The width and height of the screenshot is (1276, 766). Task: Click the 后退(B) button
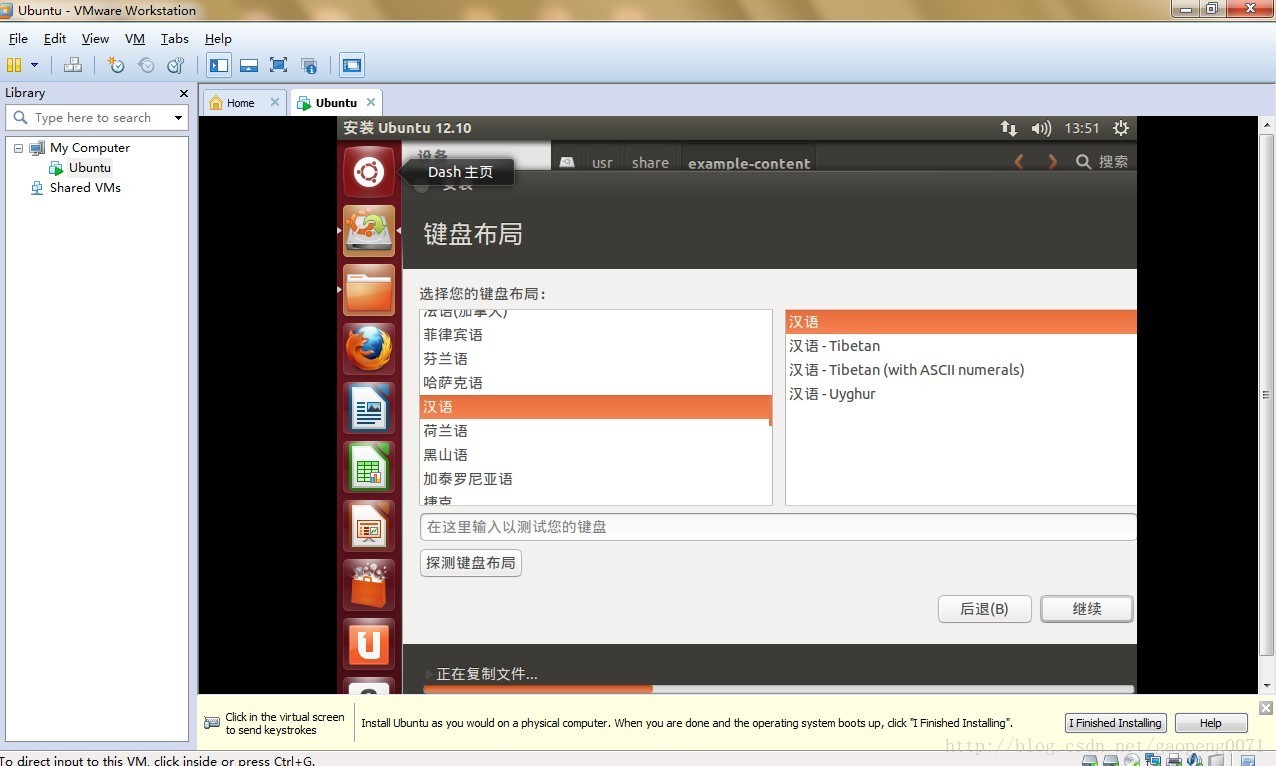click(x=984, y=609)
